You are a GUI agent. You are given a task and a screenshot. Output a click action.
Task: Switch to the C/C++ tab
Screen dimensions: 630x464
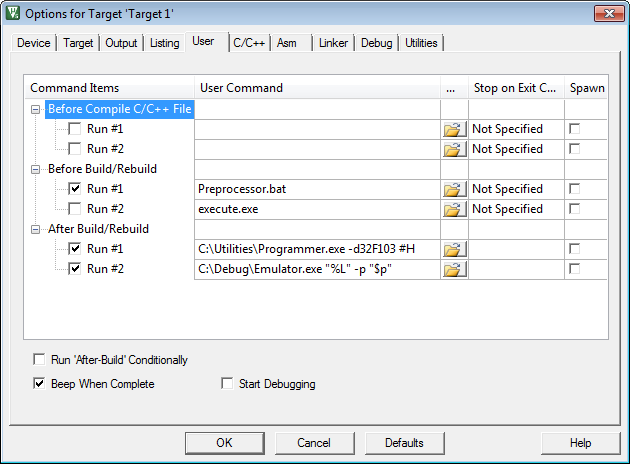pyautogui.click(x=249, y=43)
